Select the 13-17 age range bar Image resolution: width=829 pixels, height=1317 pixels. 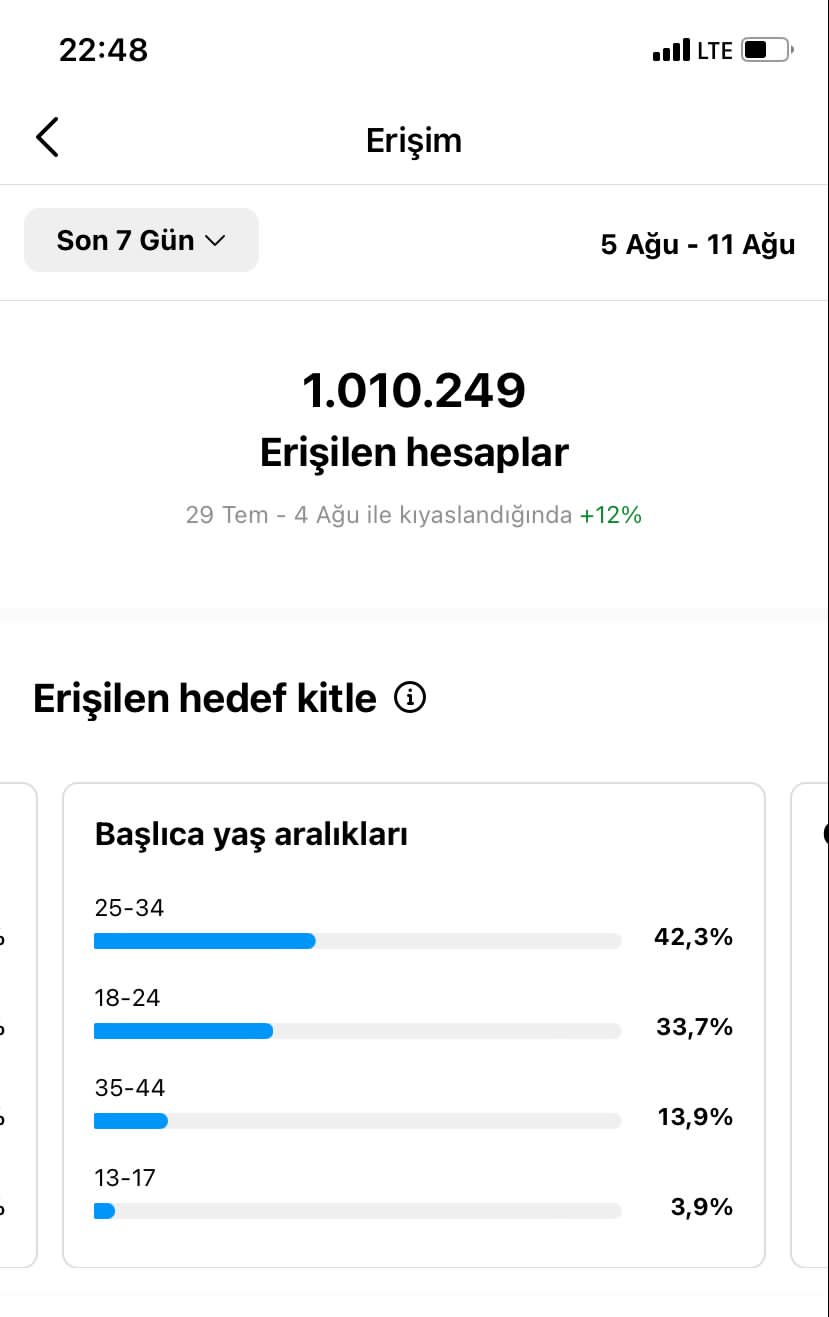[357, 1210]
